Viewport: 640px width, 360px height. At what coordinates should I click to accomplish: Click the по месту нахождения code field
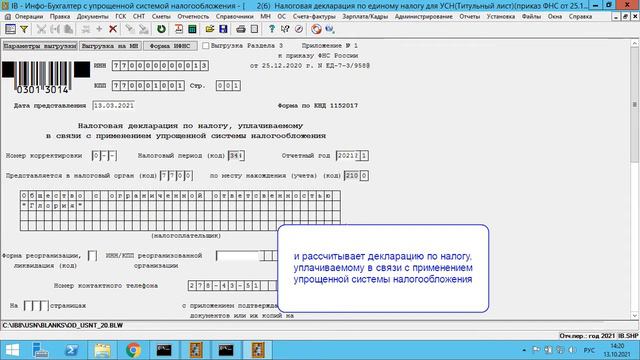[356, 176]
